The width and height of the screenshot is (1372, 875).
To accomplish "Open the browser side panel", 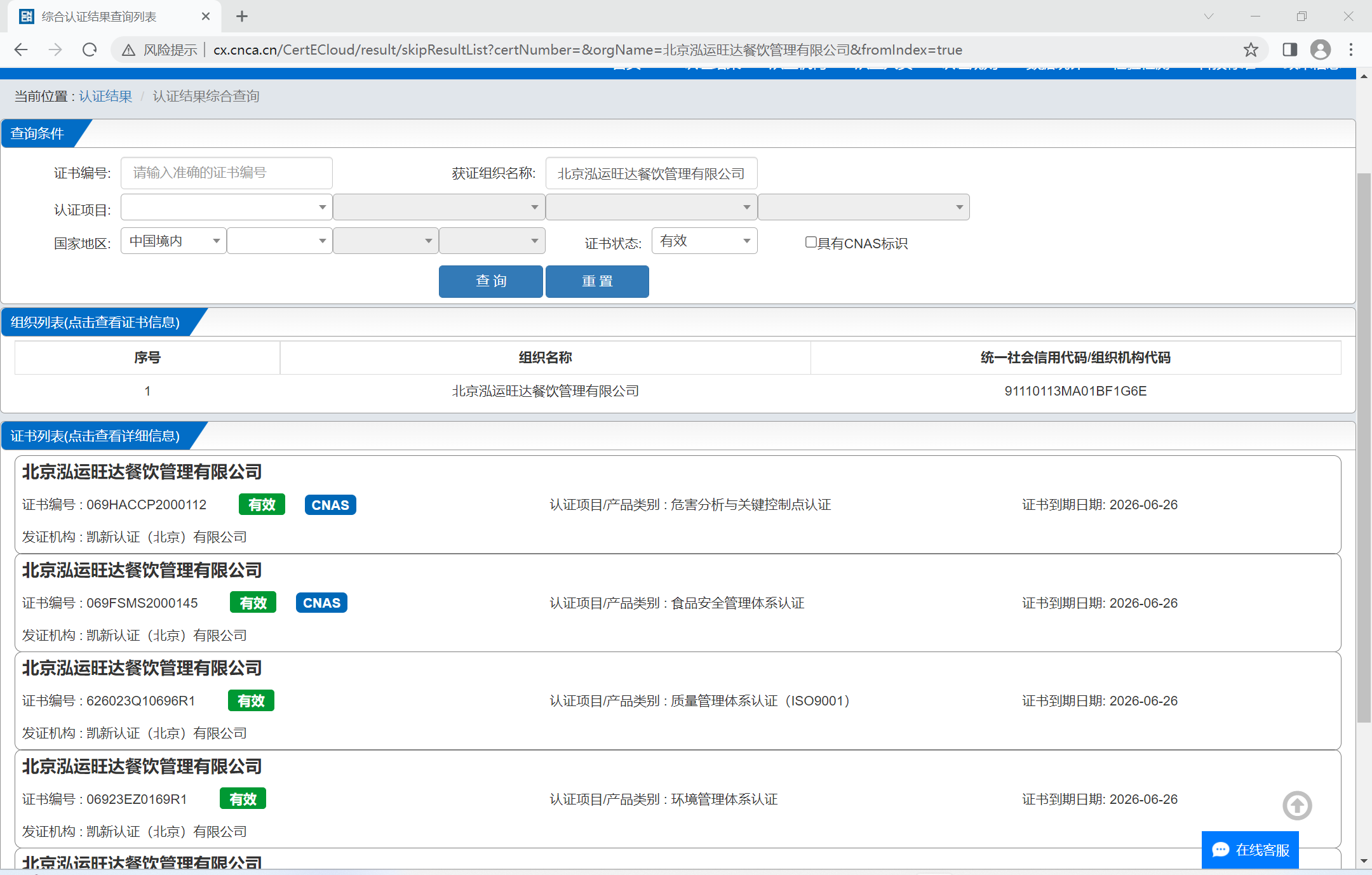I will click(x=1289, y=50).
